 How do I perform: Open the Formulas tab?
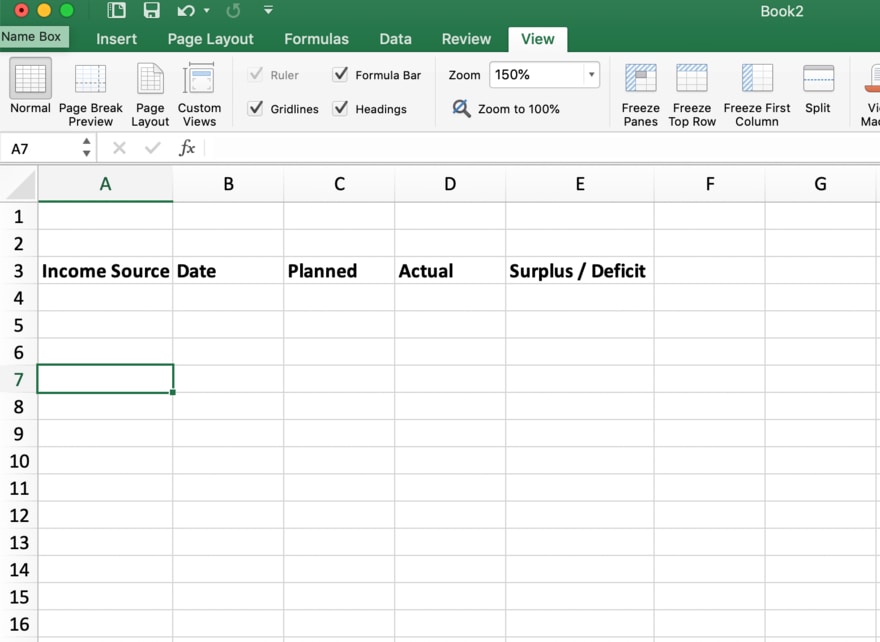[x=316, y=39]
